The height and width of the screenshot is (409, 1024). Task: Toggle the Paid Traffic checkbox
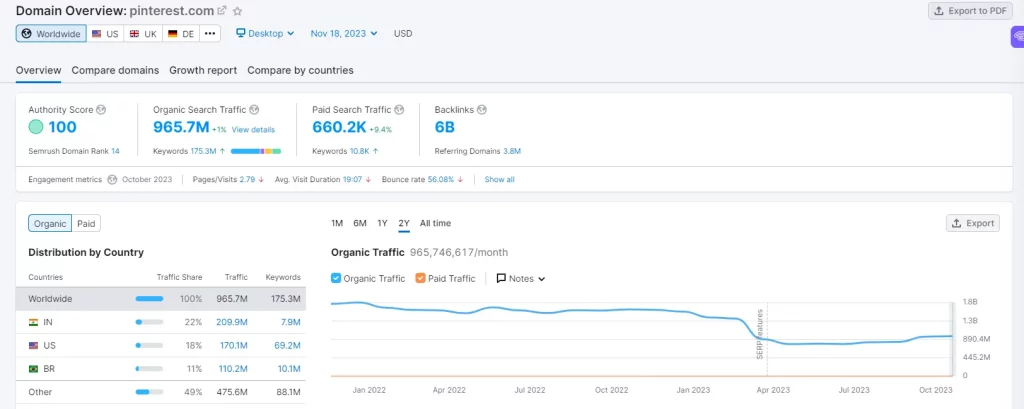pos(421,278)
